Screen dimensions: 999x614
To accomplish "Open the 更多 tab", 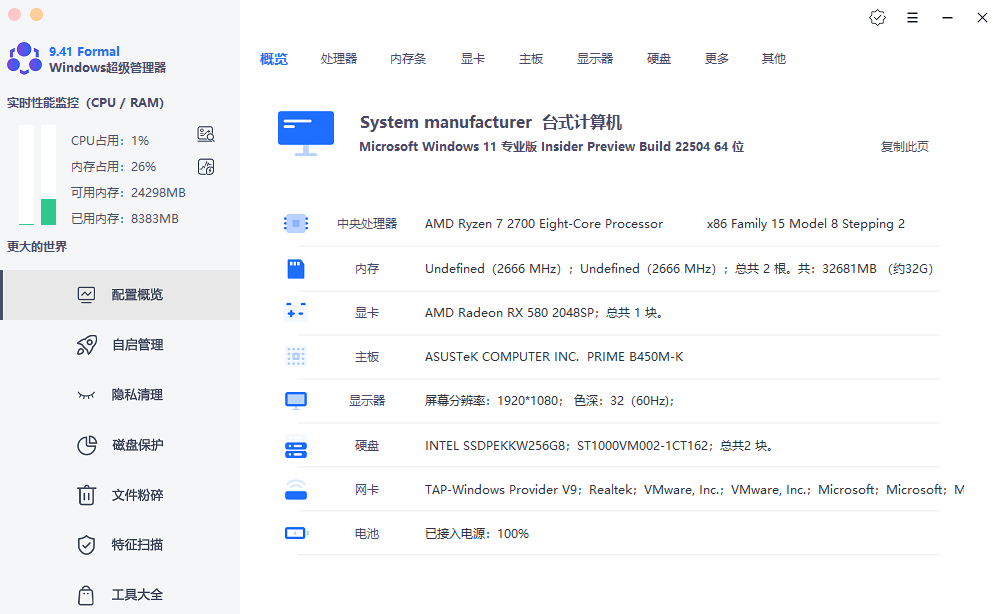I will click(717, 59).
